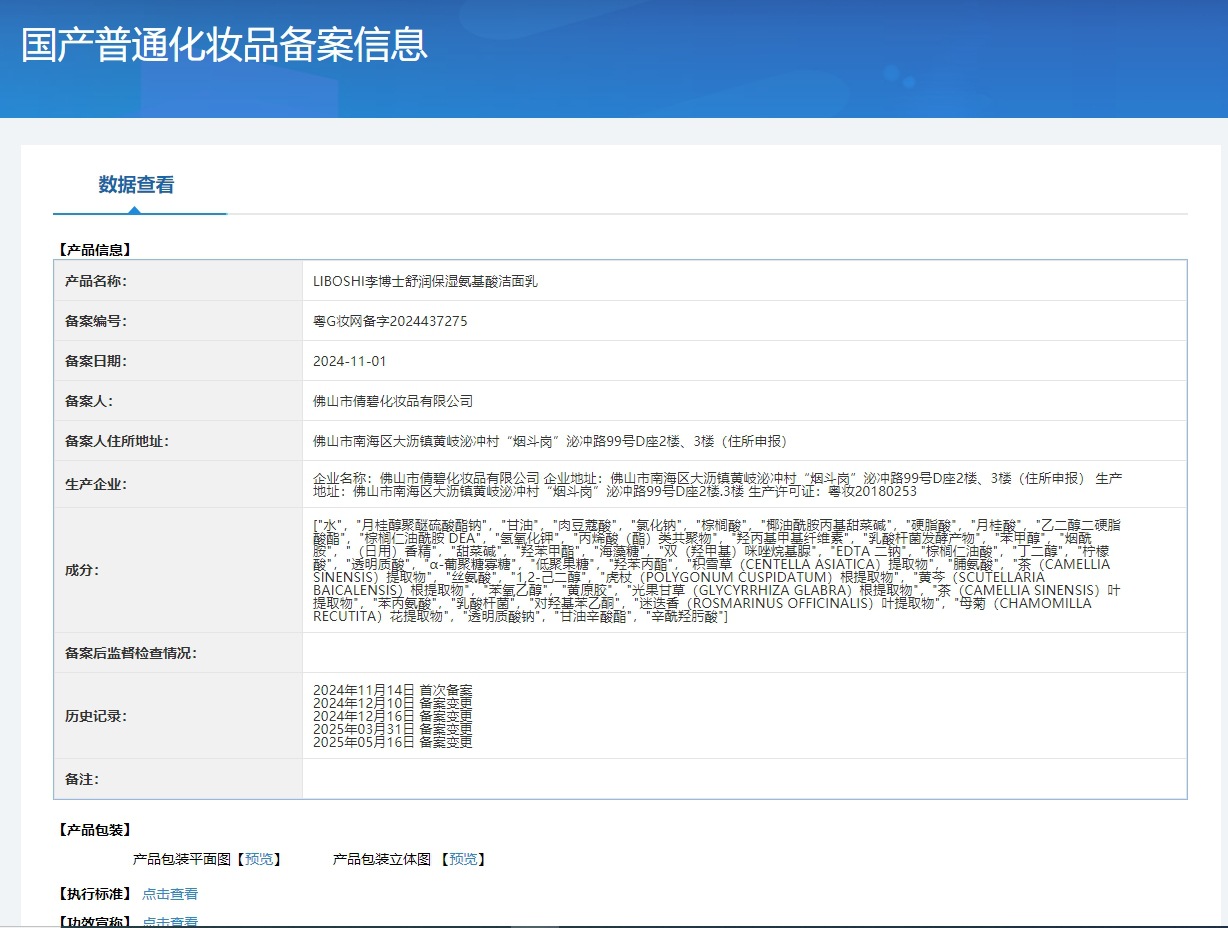Select product name LIBOSHI李博士舒润保湿氨基酸洁面乳
The height and width of the screenshot is (928, 1228).
pyautogui.click(x=425, y=281)
